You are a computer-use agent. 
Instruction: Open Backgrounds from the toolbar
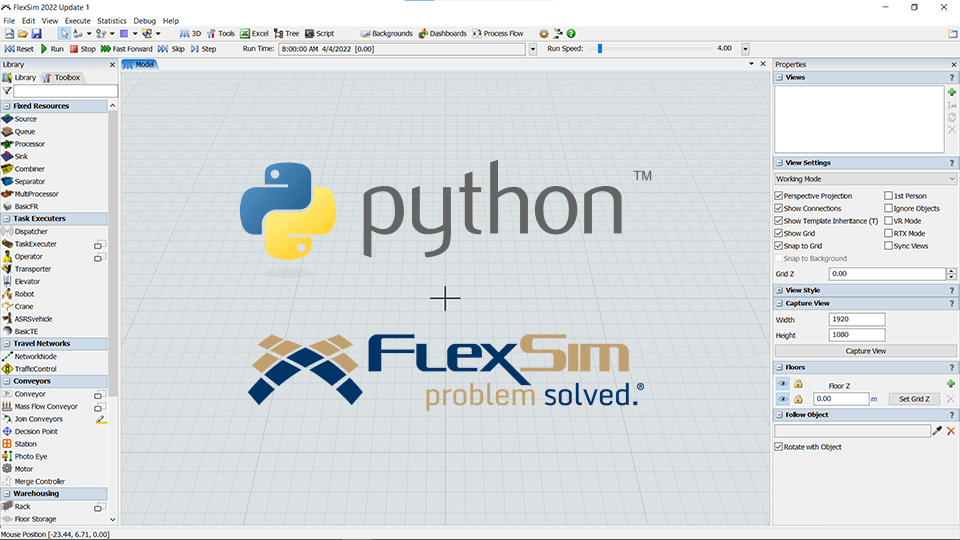pos(386,34)
